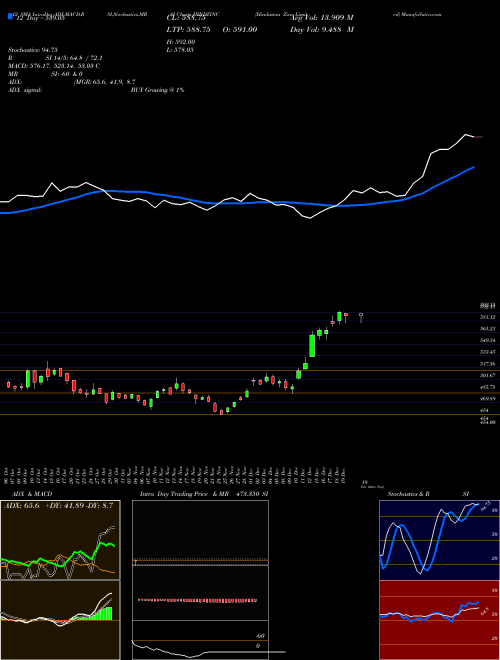Viewport: 500px width, 660px height.
Task: Select the Day Vol: 9.488 M text
Action: point(322,29)
